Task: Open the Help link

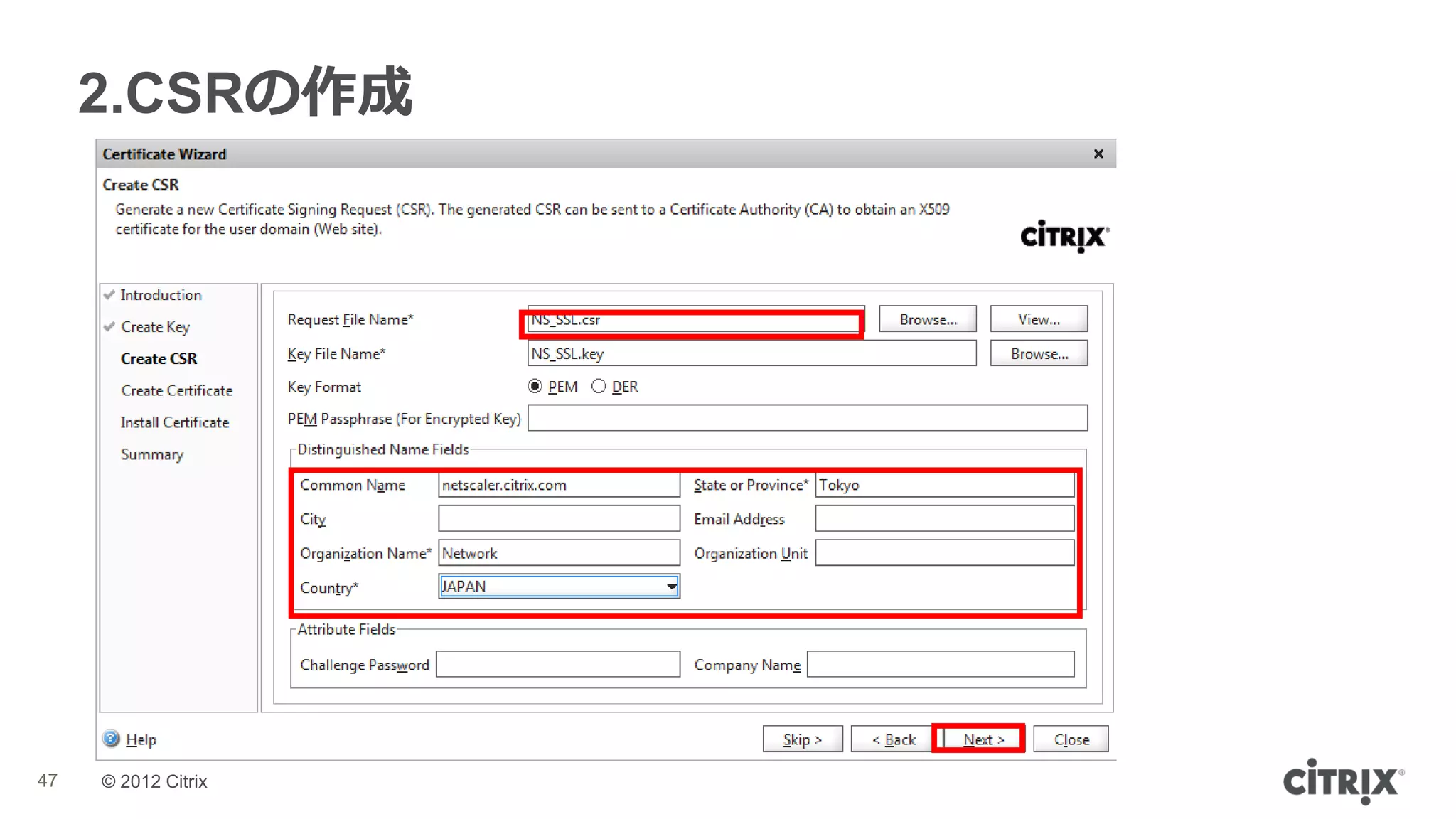Action: (x=141, y=739)
